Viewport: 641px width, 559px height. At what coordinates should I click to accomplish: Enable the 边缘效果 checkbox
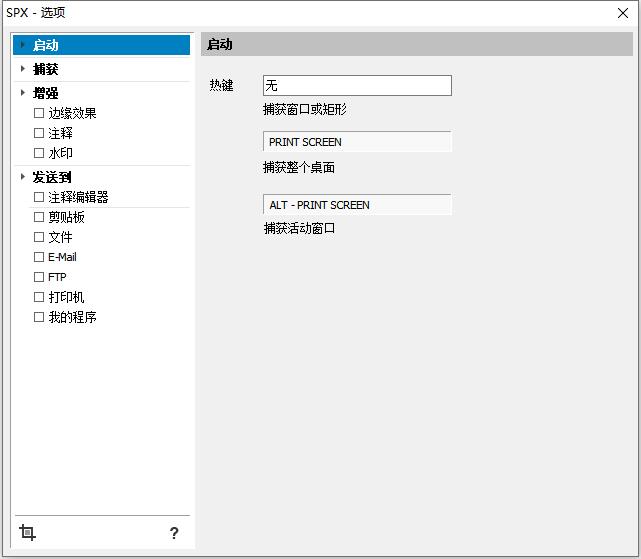[39, 113]
